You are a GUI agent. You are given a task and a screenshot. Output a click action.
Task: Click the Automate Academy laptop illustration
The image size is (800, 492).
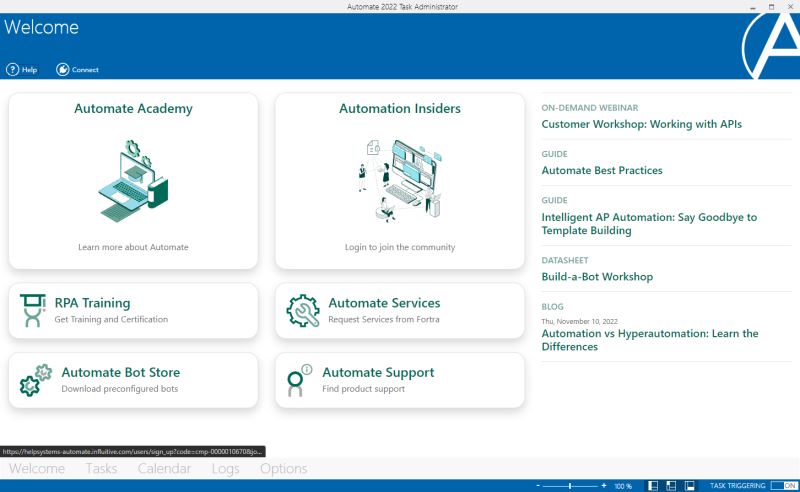coord(133,181)
